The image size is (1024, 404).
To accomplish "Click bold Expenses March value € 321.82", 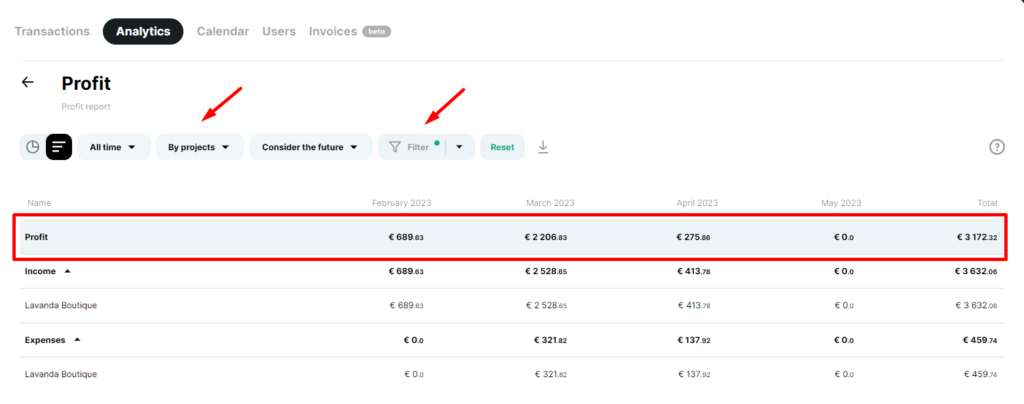I will (x=551, y=340).
